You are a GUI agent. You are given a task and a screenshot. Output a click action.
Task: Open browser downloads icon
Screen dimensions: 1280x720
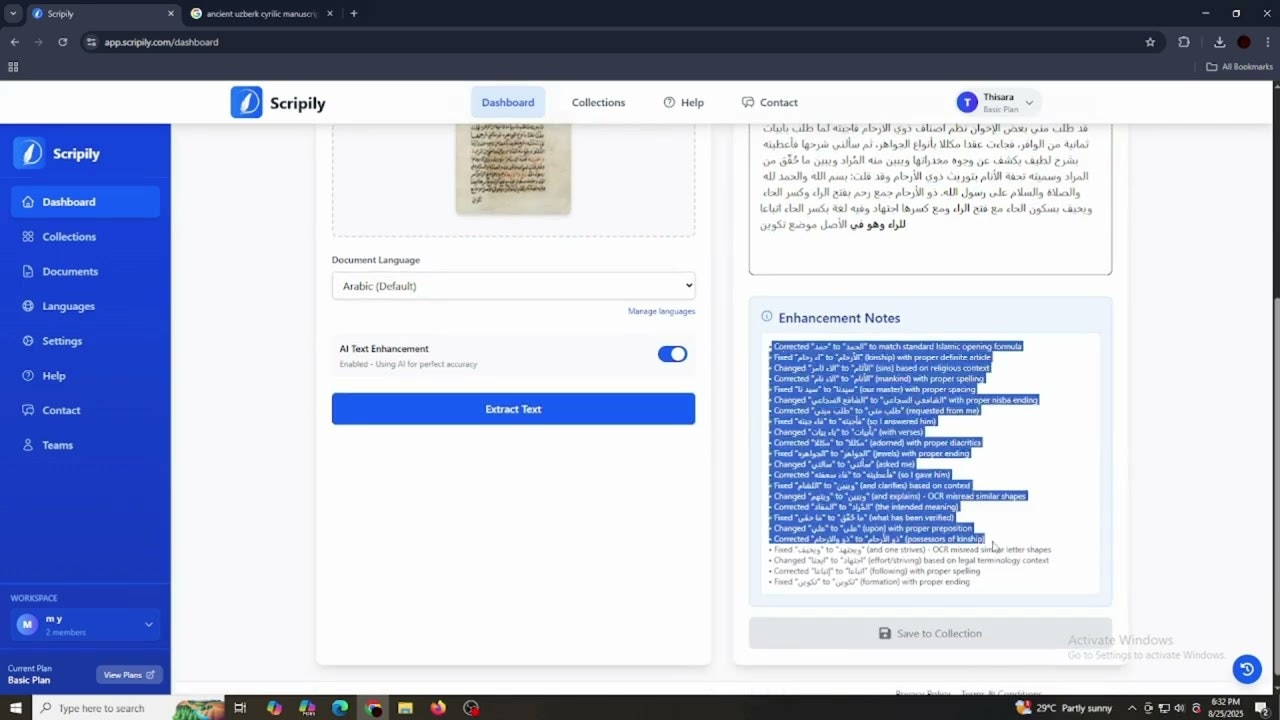[x=1220, y=42]
